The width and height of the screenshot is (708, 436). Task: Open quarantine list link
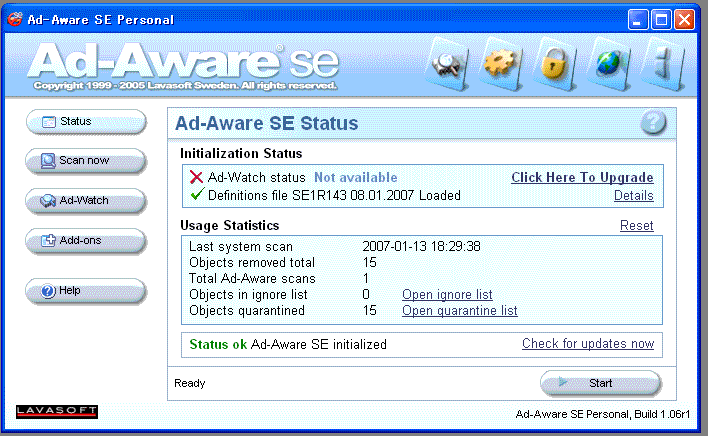click(460, 311)
